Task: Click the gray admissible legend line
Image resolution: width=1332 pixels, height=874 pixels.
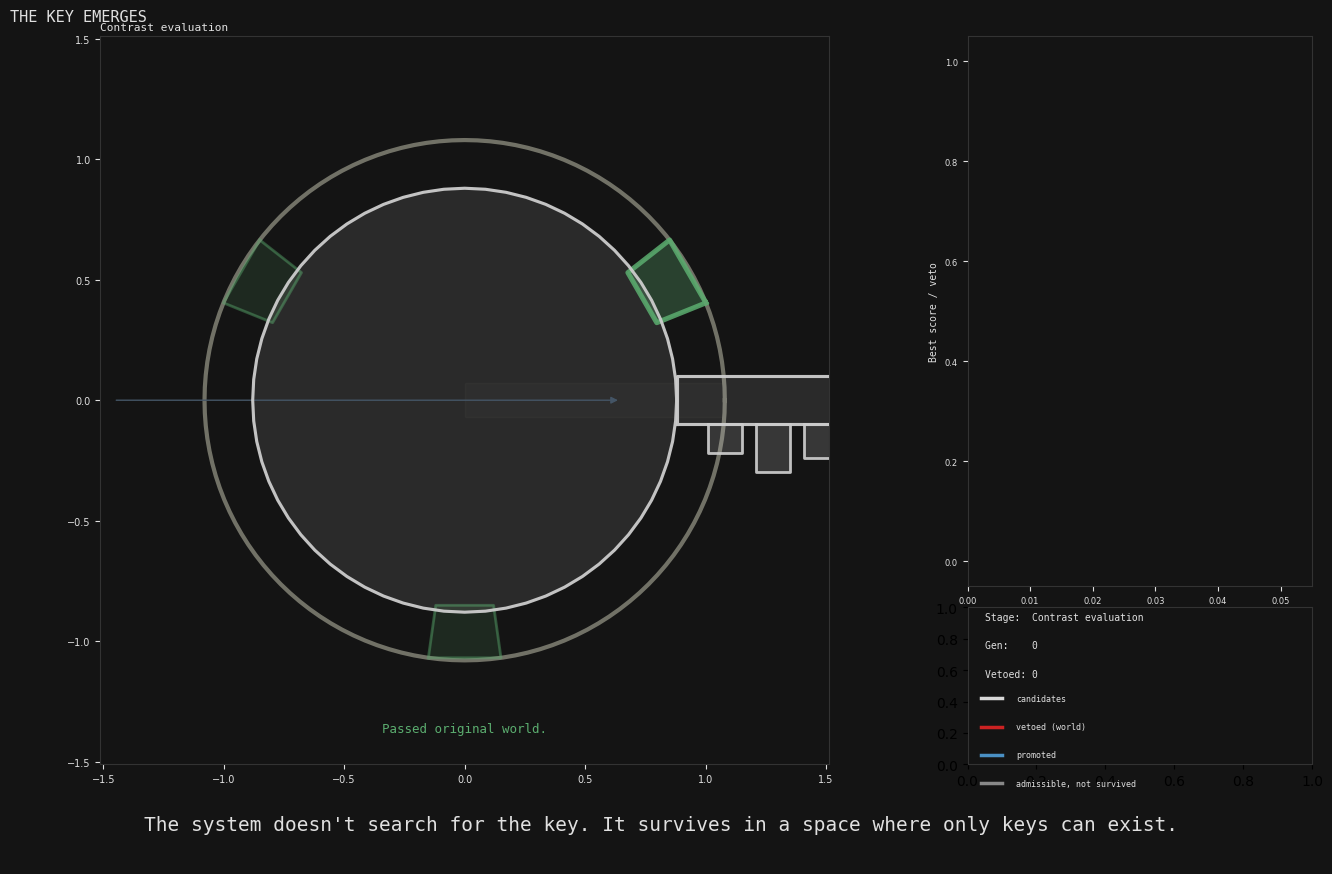Action: (991, 784)
